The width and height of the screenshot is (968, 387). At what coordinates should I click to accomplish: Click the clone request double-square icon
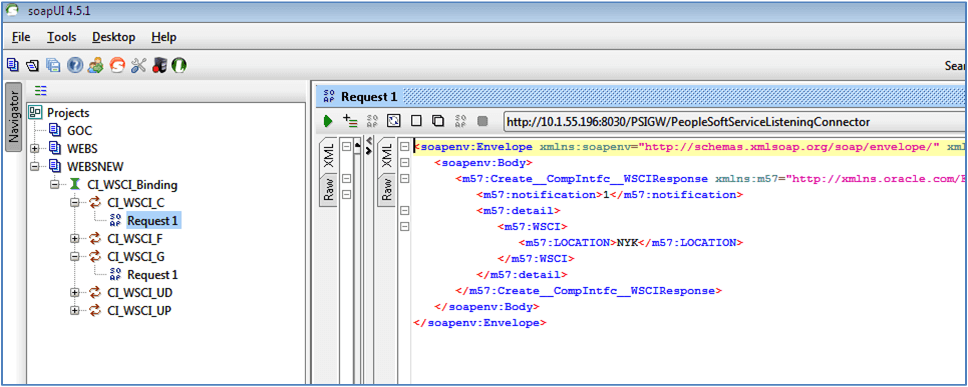point(438,121)
